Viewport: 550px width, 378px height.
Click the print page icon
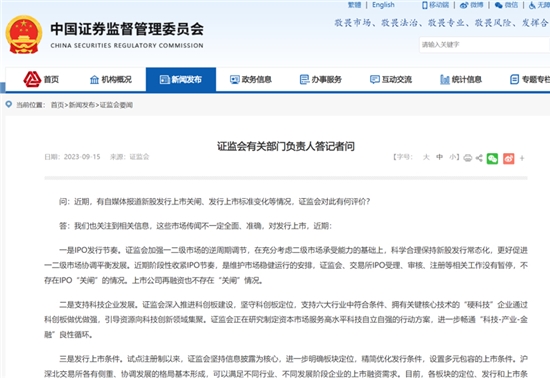click(x=468, y=158)
